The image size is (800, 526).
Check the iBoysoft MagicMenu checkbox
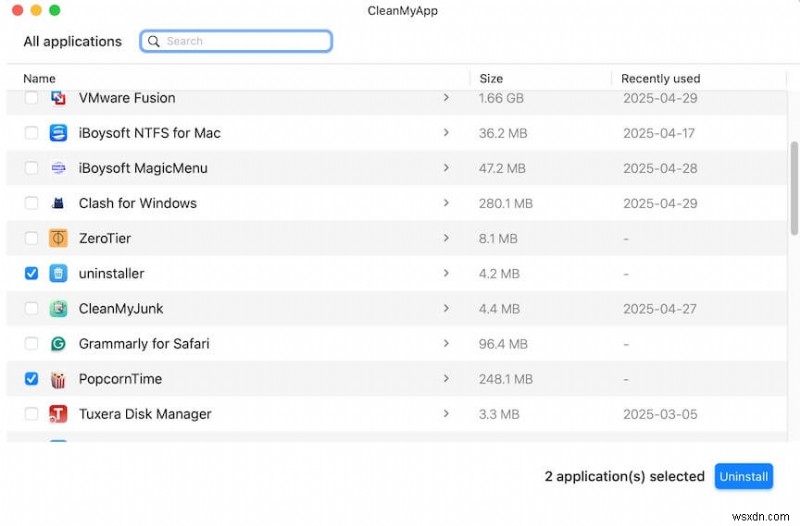coord(31,168)
